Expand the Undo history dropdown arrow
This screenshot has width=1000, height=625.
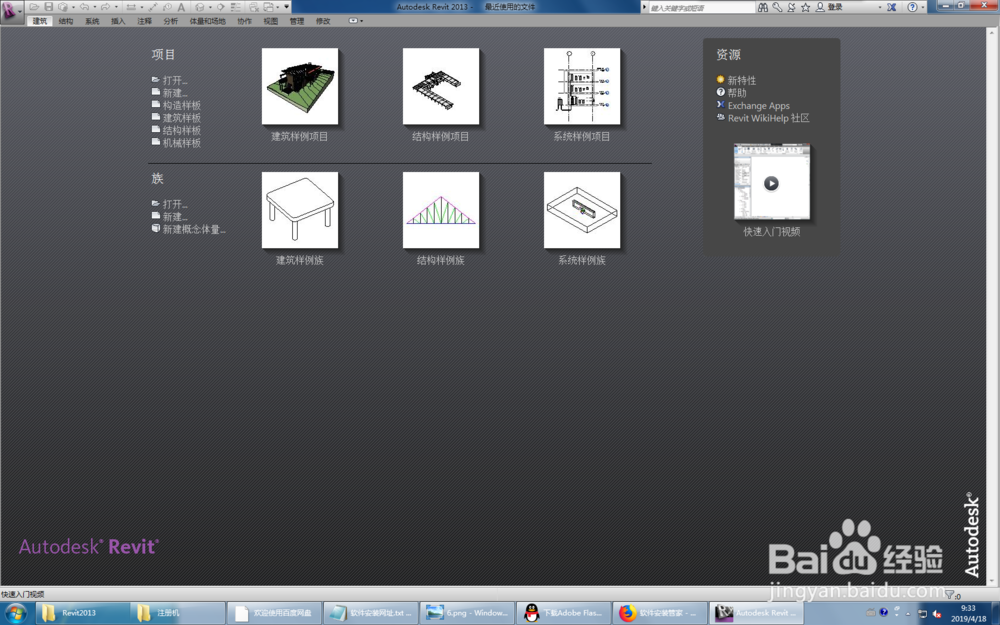click(94, 7)
